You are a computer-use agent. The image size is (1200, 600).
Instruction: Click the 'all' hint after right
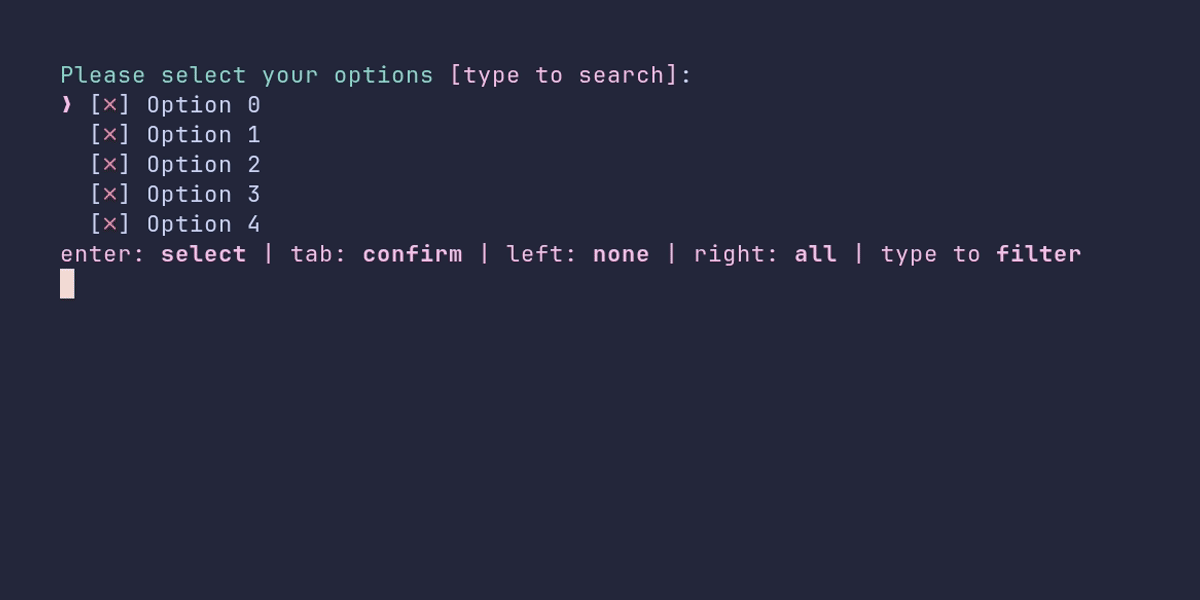click(x=816, y=254)
